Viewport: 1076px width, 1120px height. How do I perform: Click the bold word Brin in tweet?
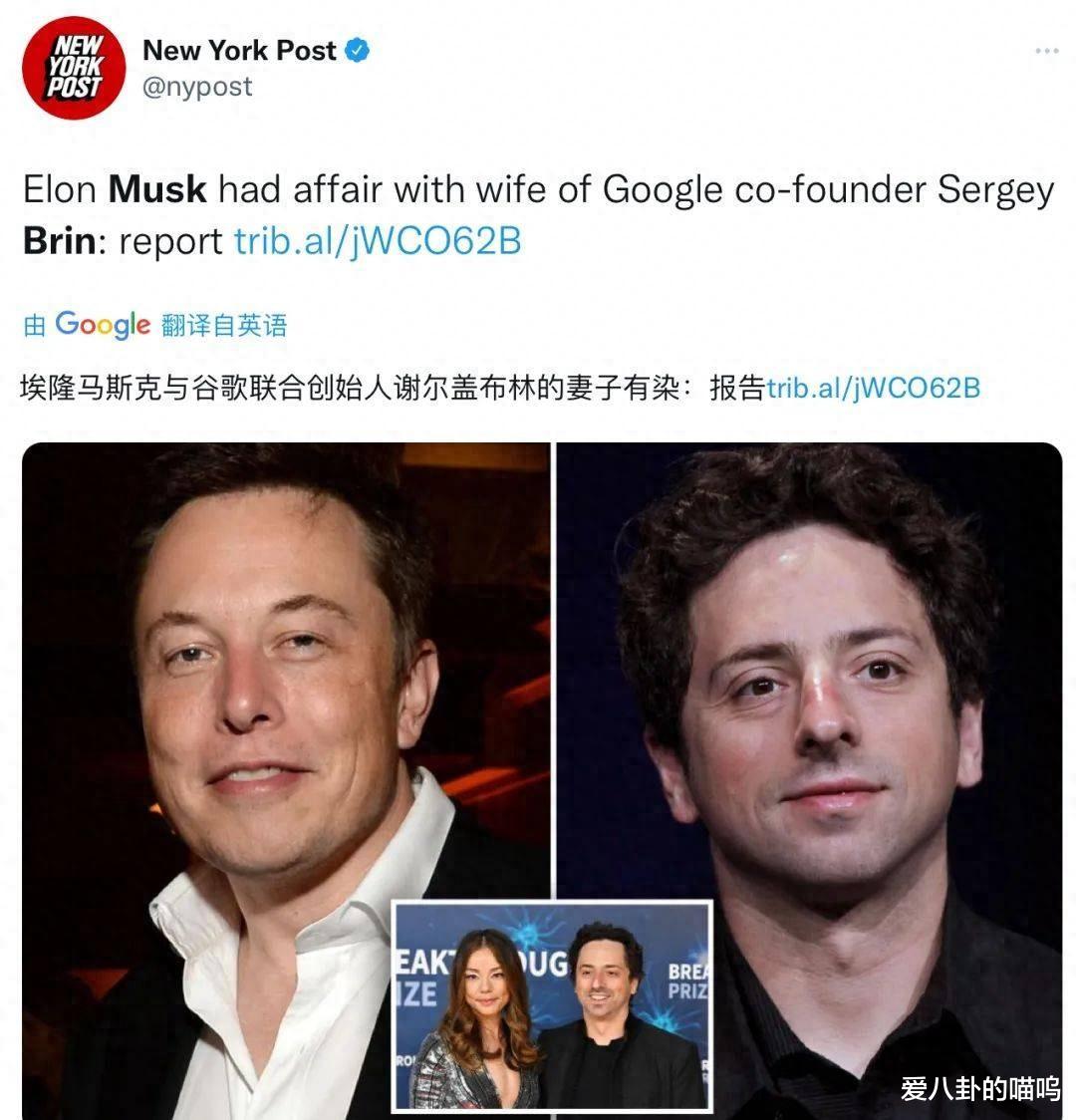point(60,241)
